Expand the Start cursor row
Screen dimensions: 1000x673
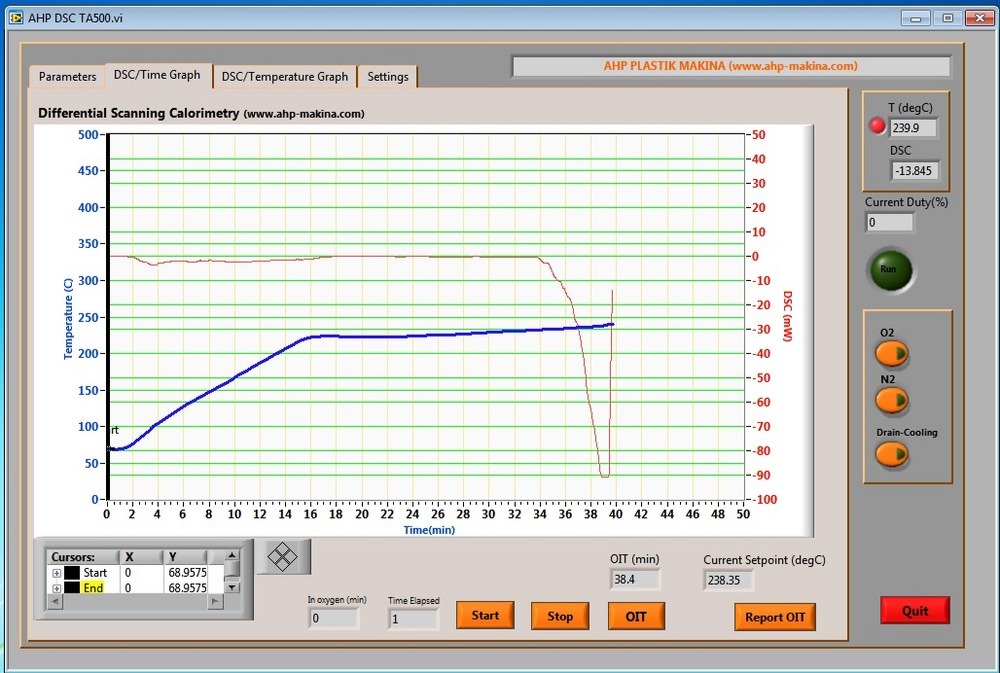point(56,573)
